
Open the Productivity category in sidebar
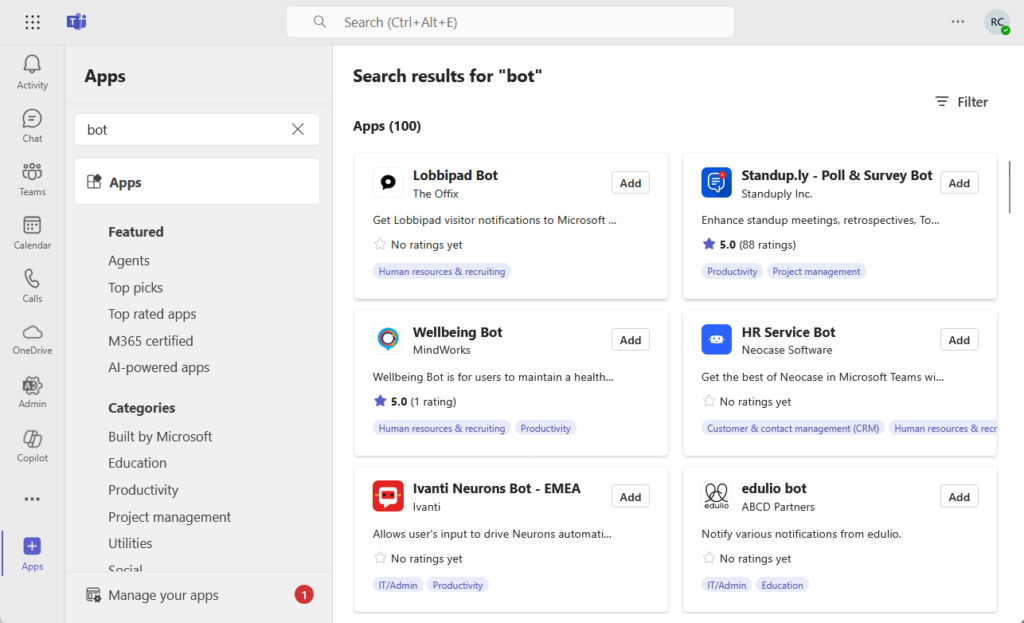coord(143,490)
